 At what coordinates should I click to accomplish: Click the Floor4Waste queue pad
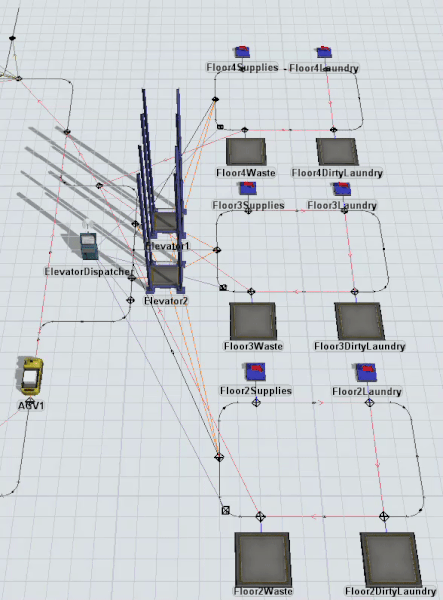[246, 152]
